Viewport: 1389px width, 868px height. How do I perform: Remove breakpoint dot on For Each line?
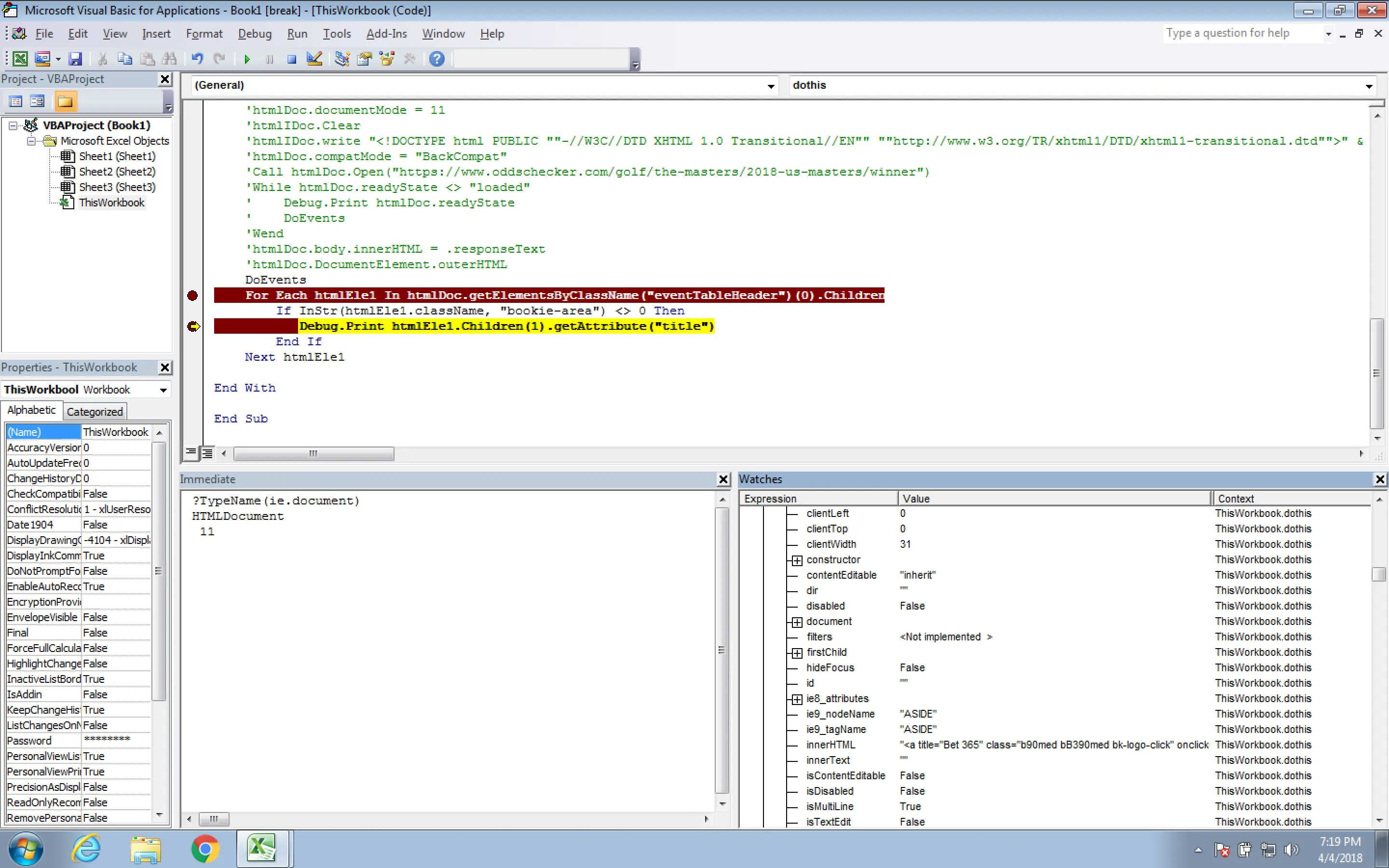pos(193,296)
